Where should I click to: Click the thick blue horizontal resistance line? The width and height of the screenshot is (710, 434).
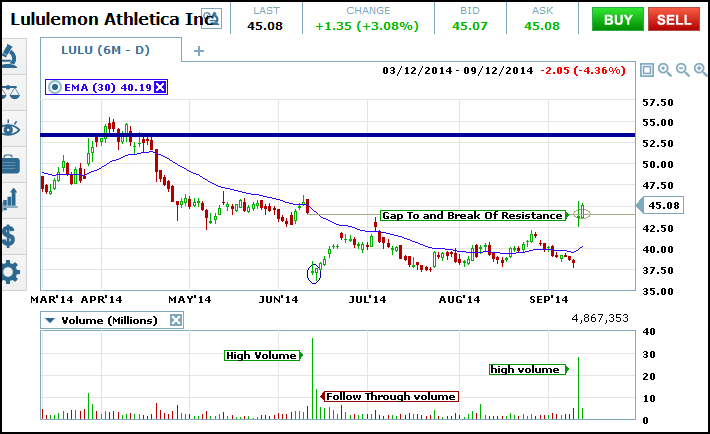pyautogui.click(x=337, y=135)
